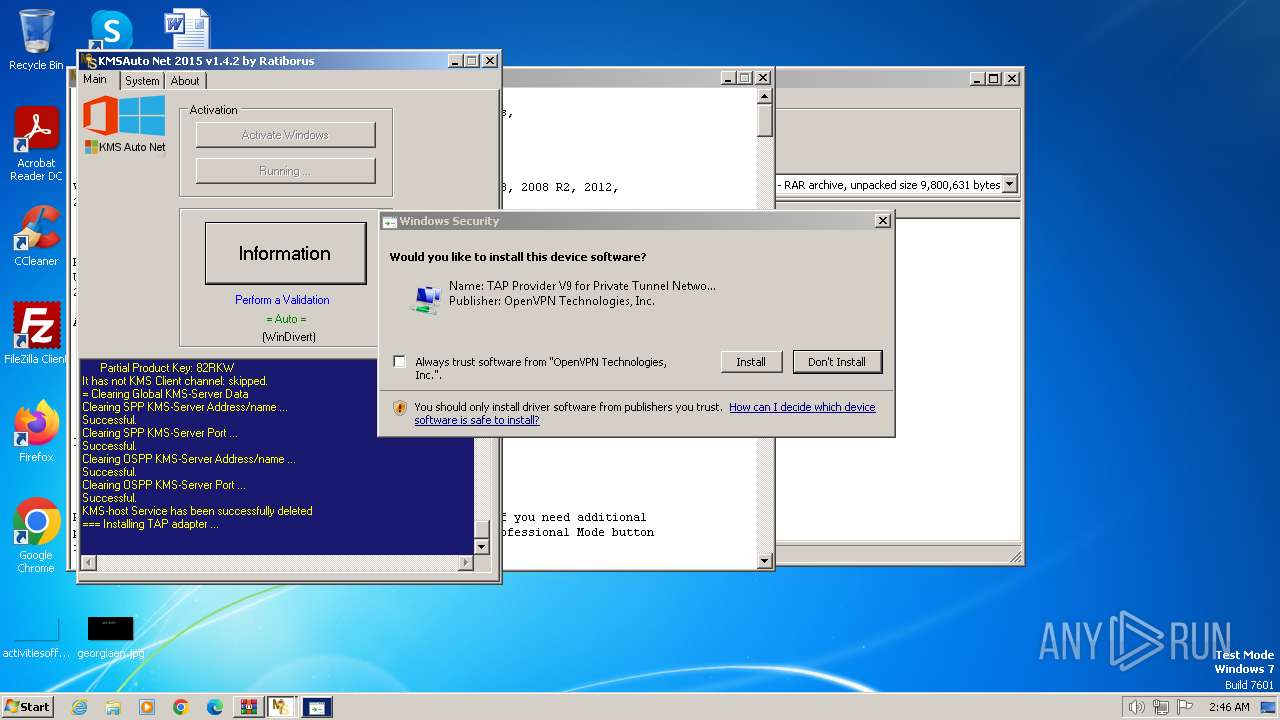Click the down arrow of the KMSAuto log scrollbar
This screenshot has height=720, width=1280.
click(482, 547)
